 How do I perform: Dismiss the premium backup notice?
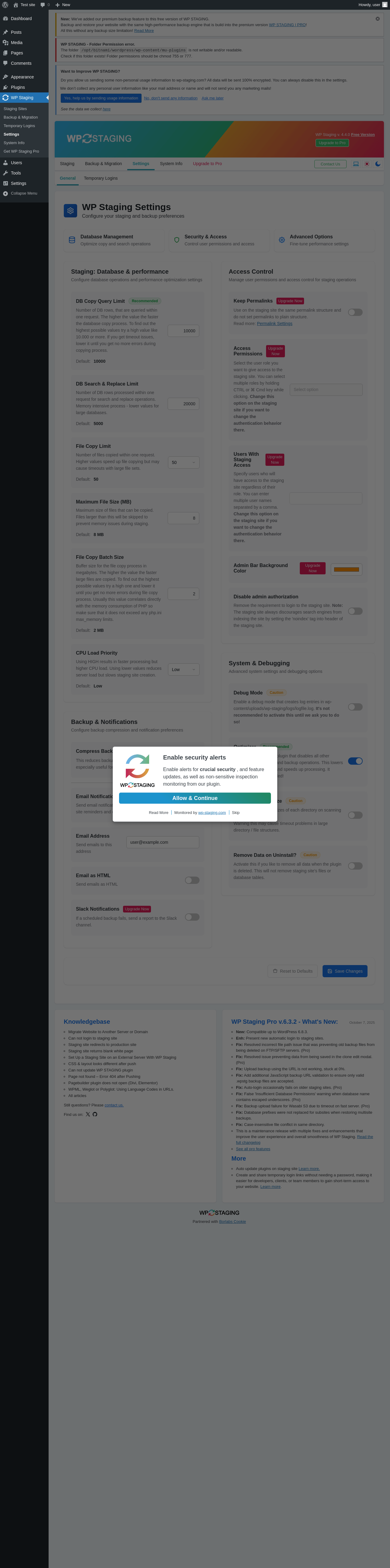pyautogui.click(x=377, y=19)
